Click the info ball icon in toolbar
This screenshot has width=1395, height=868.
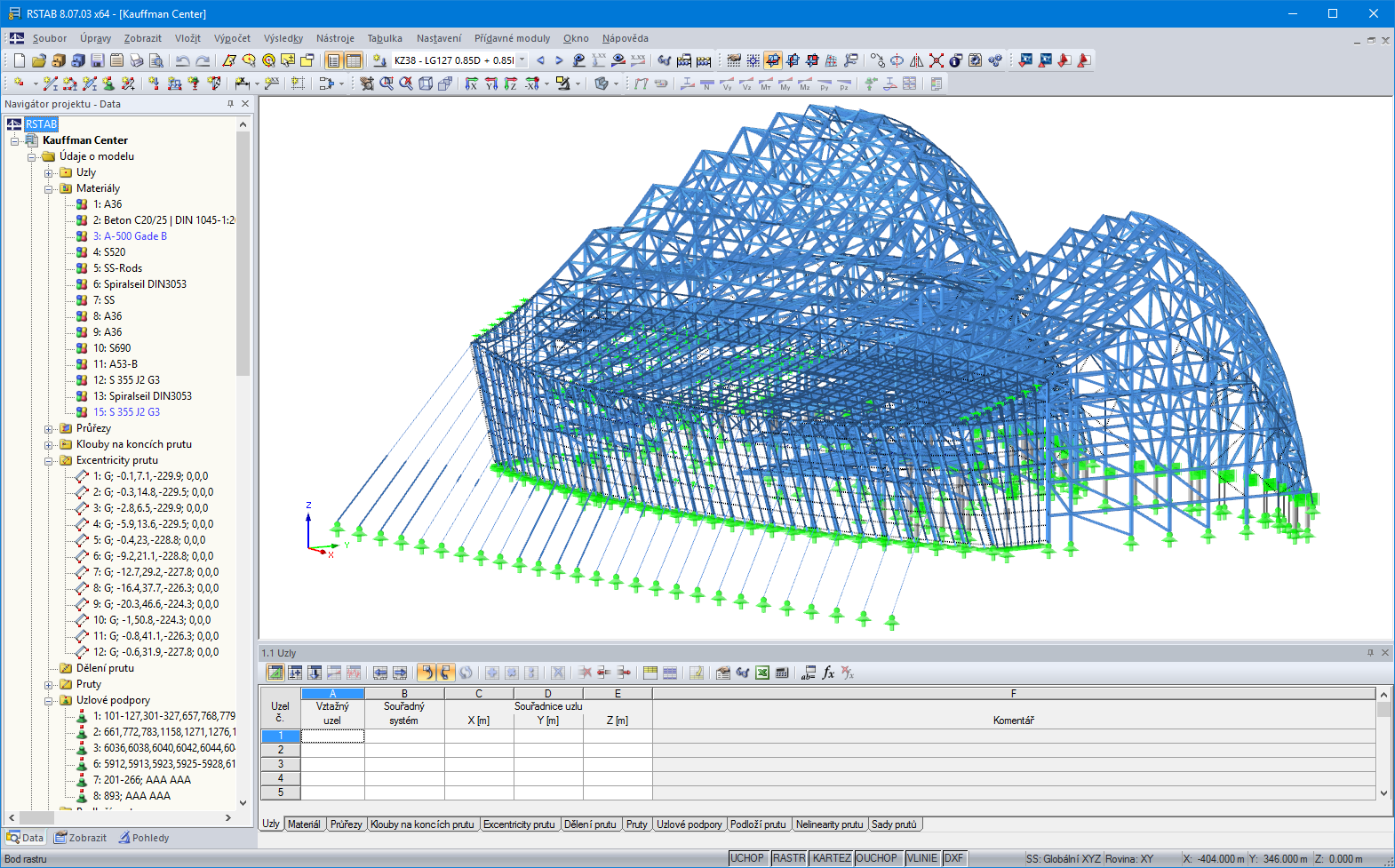955,60
